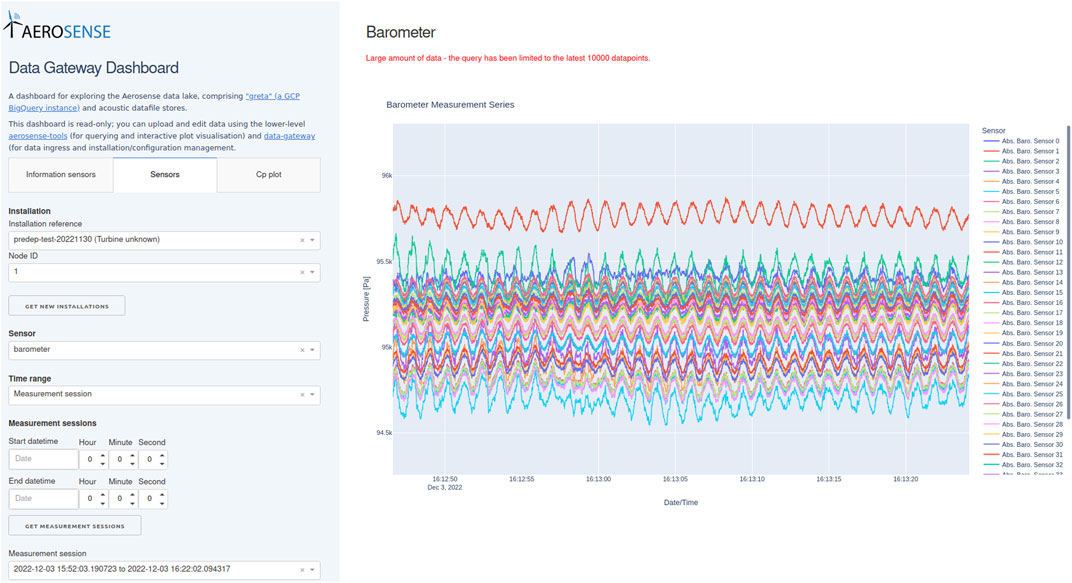This screenshot has height=583, width=1072.
Task: Open the data-gateway link
Action: pyautogui.click(x=289, y=136)
